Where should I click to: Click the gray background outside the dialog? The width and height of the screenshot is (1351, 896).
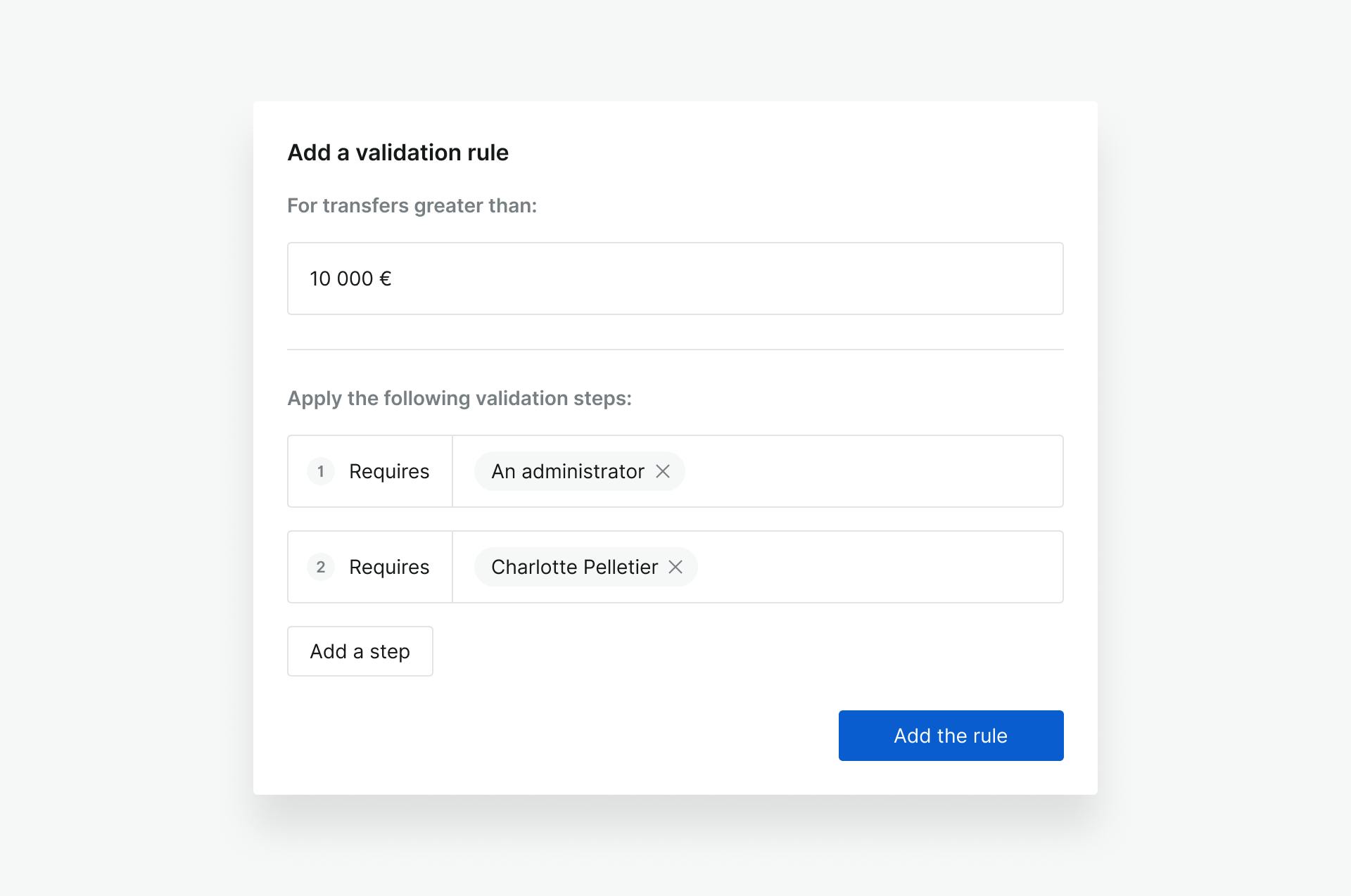coord(127,450)
